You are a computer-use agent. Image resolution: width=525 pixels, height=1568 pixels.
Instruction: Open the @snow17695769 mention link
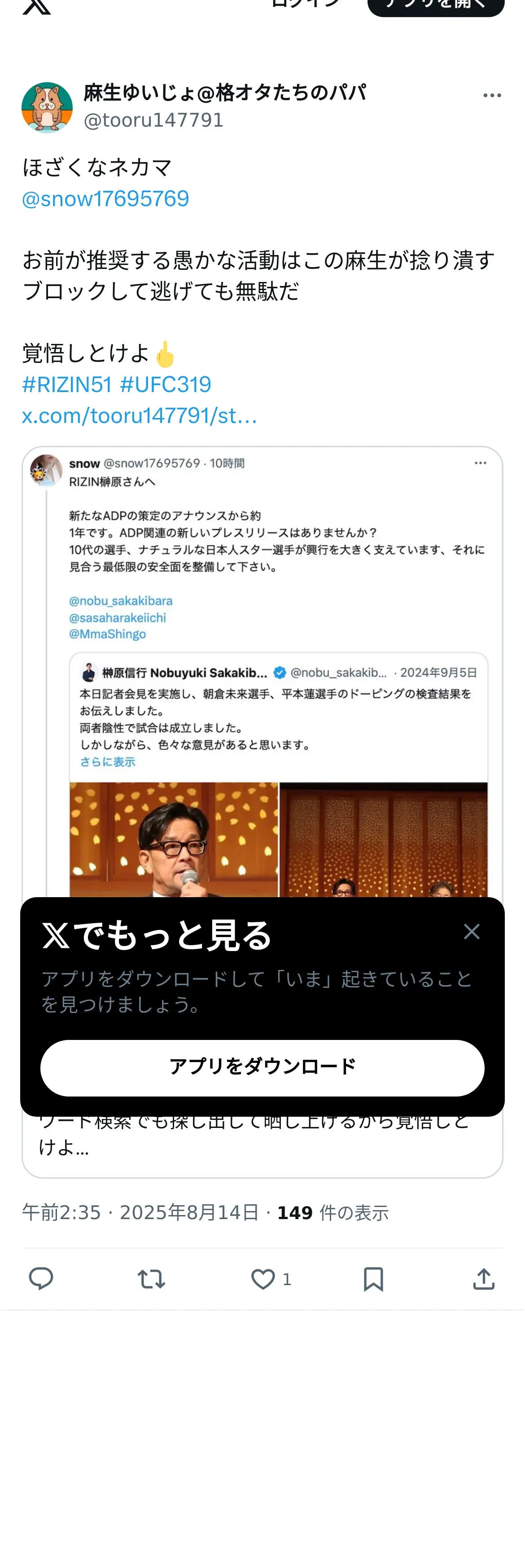105,198
